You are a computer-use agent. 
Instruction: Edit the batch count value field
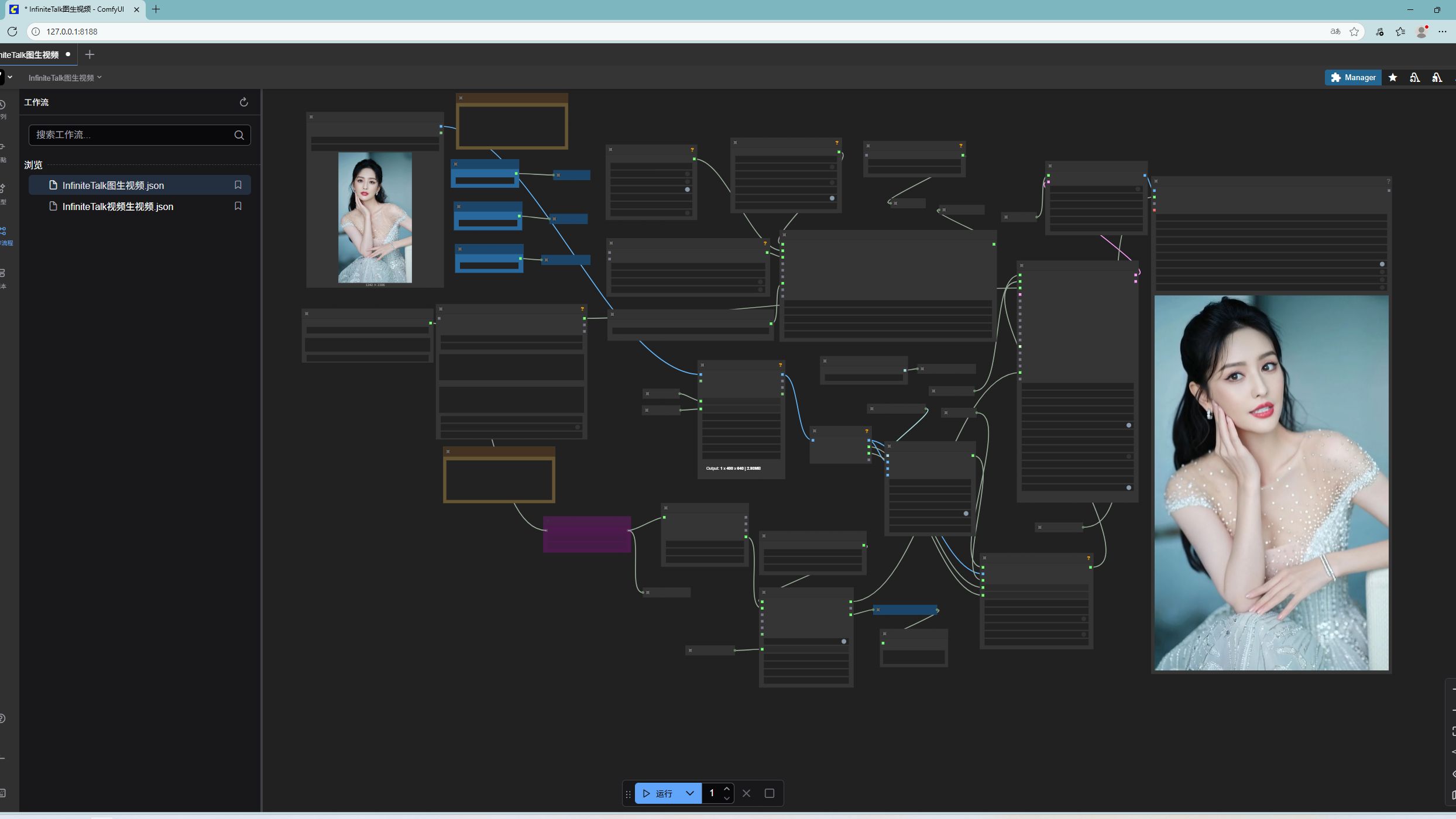click(x=712, y=793)
